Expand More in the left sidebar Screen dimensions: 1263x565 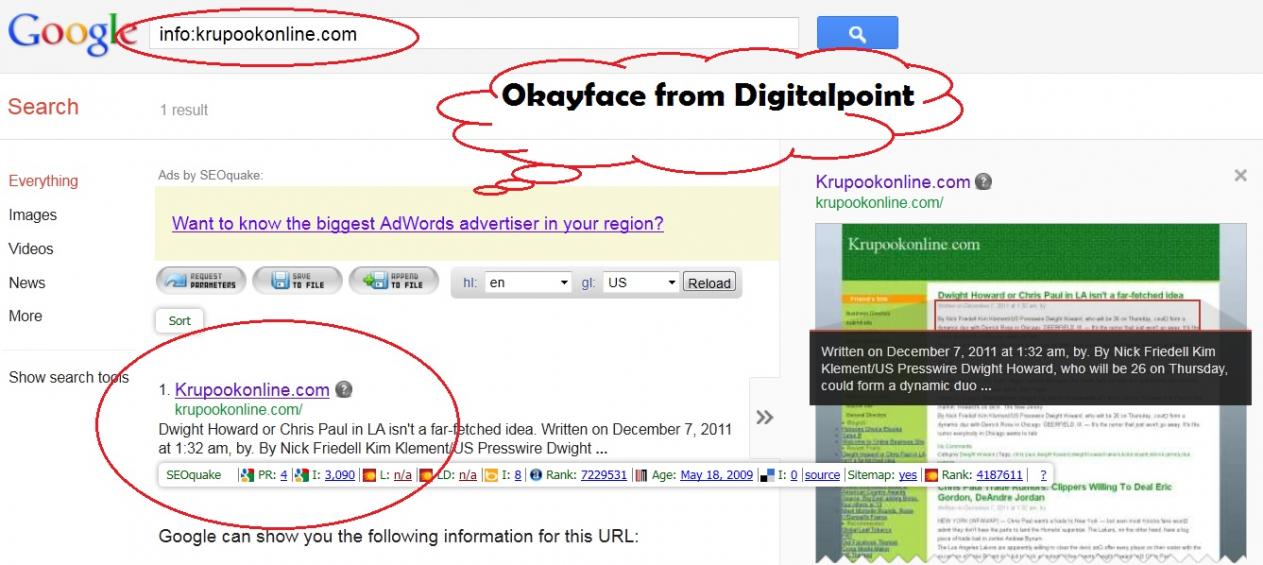pyautogui.click(x=25, y=316)
